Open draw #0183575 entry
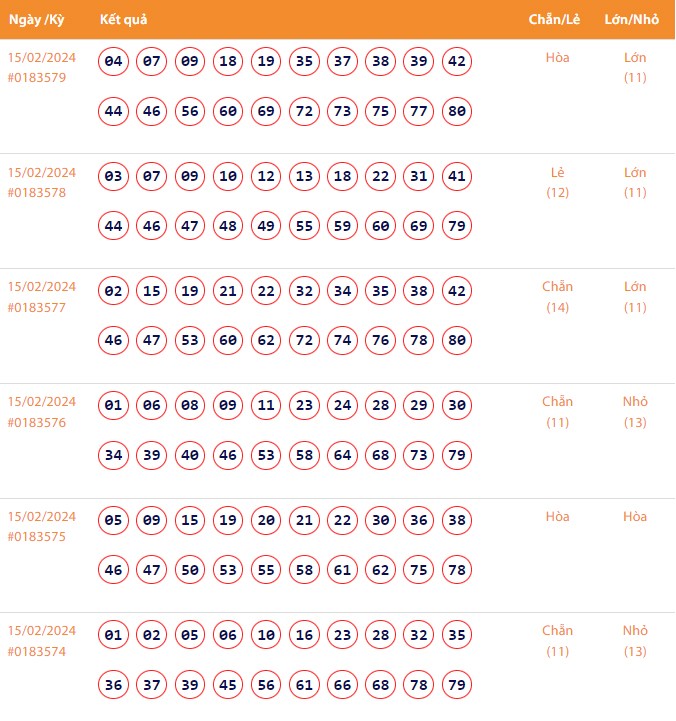The image size is (676, 721). click(x=36, y=537)
